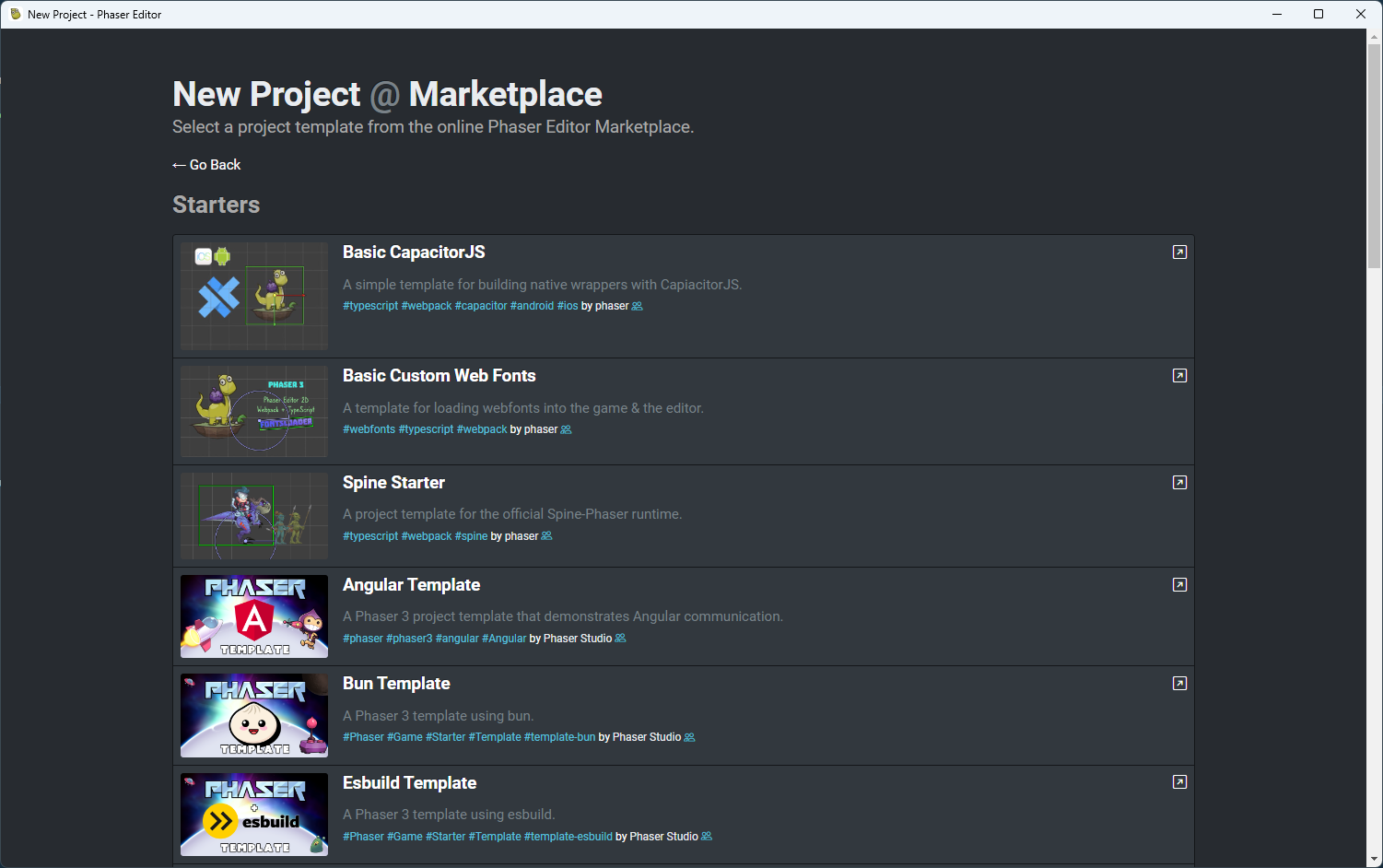Click #typescript tag in Basic CapacitorJS row

(370, 306)
